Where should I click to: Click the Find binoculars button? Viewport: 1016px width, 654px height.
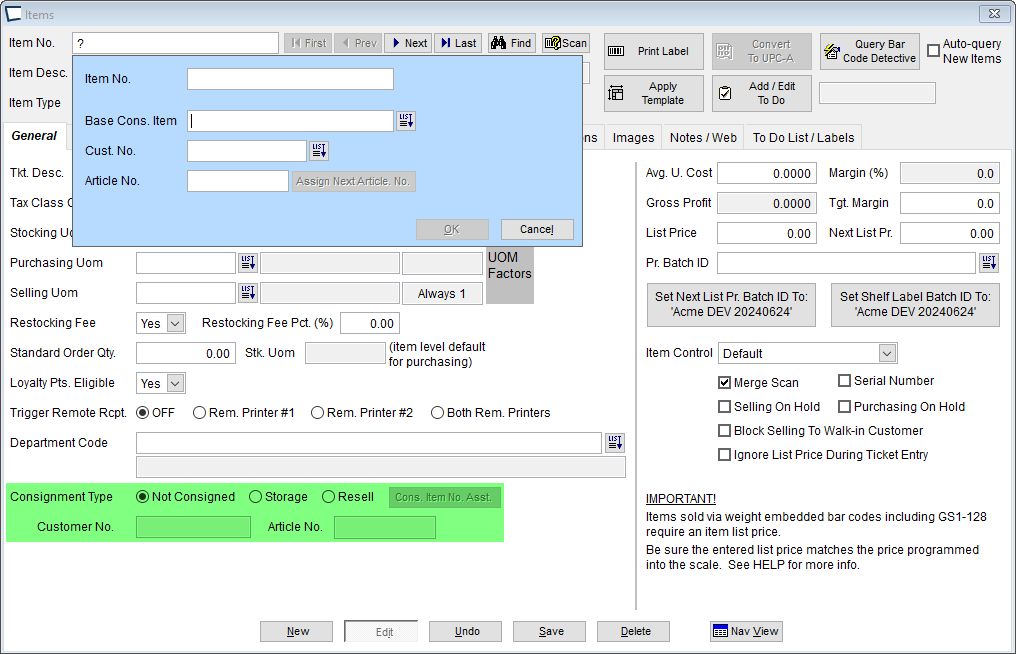click(511, 43)
